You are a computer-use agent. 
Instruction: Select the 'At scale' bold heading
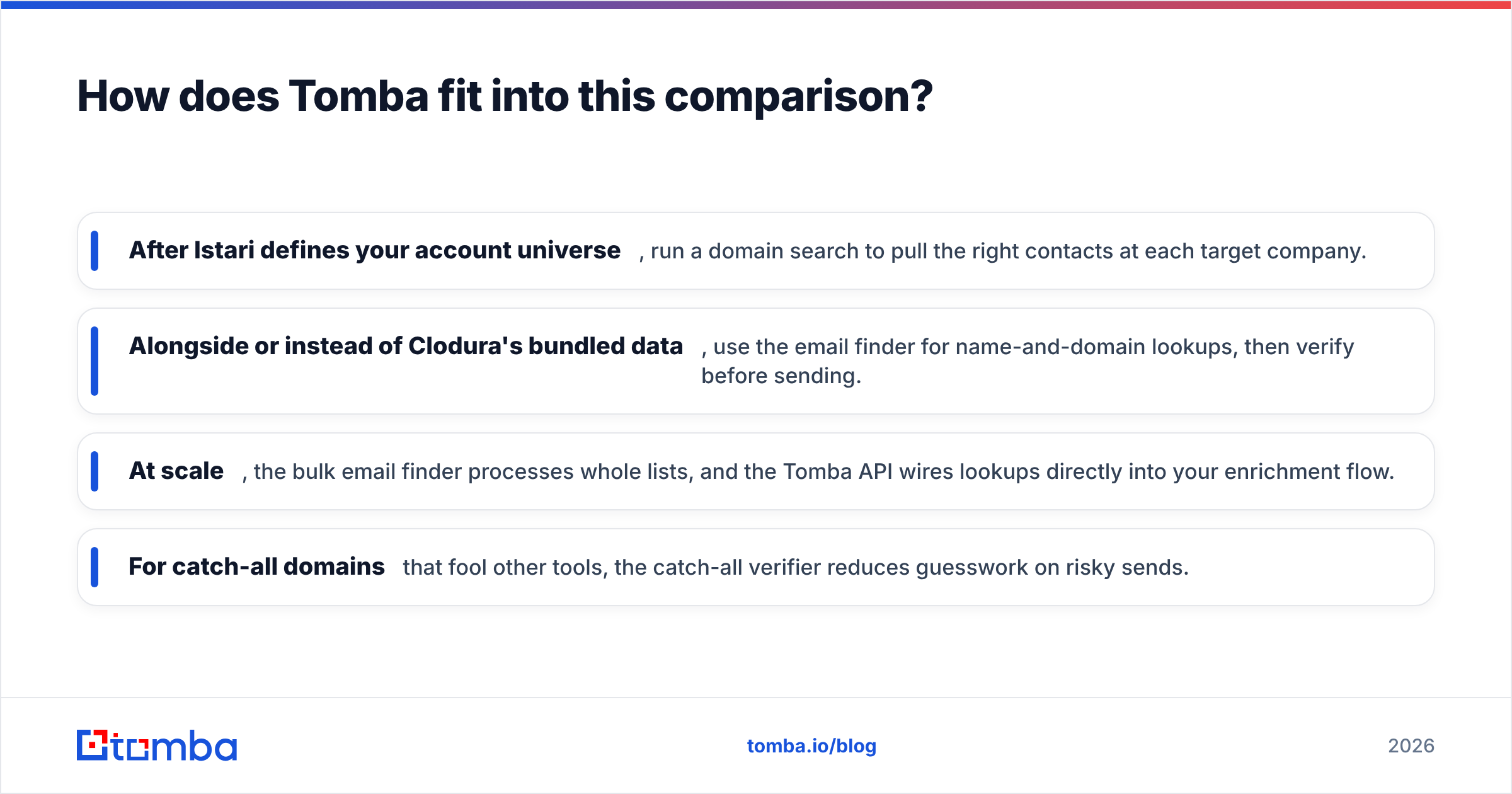(x=176, y=471)
